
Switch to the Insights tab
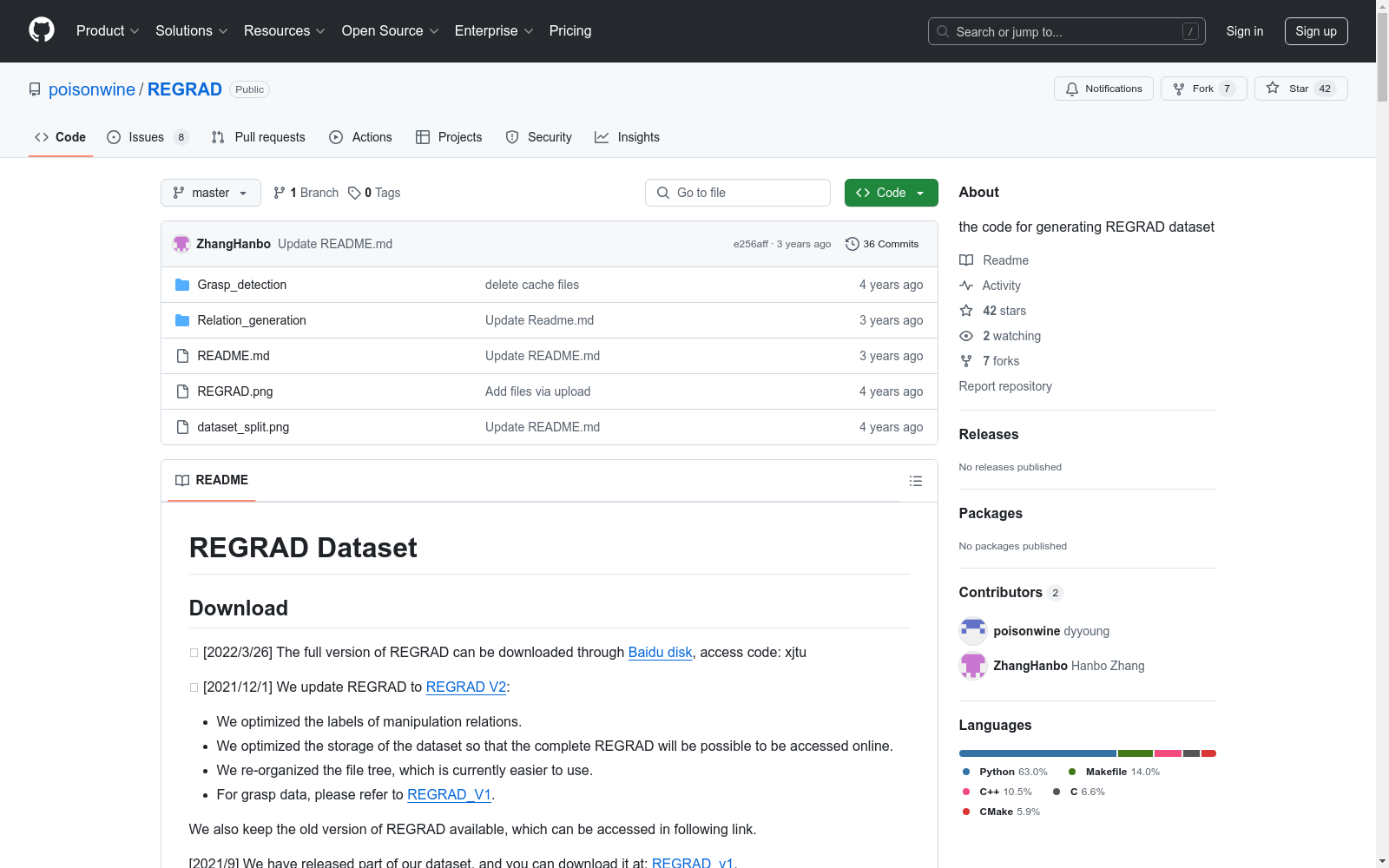pyautogui.click(x=627, y=137)
